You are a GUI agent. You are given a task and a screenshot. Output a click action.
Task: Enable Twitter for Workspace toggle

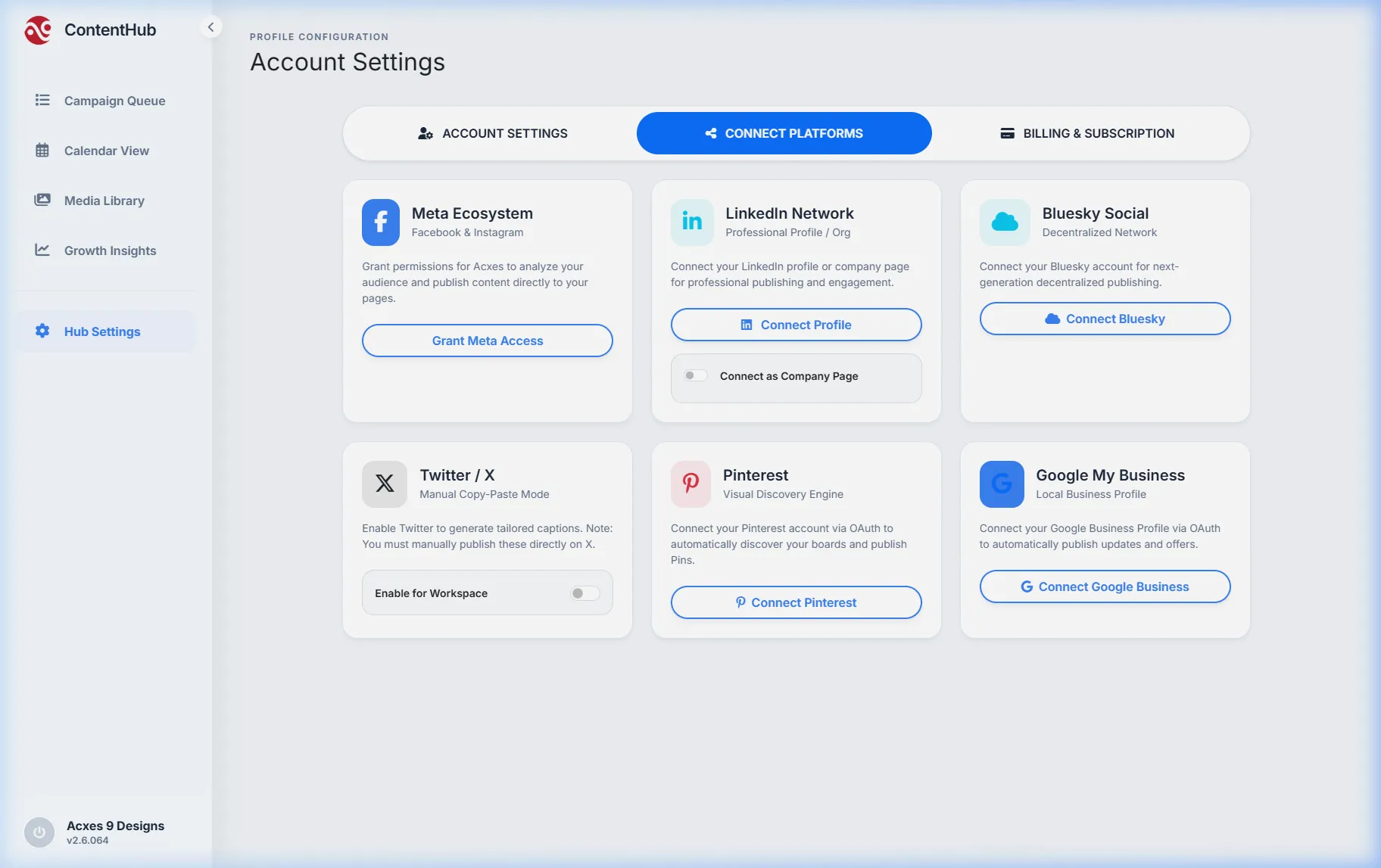tap(585, 593)
